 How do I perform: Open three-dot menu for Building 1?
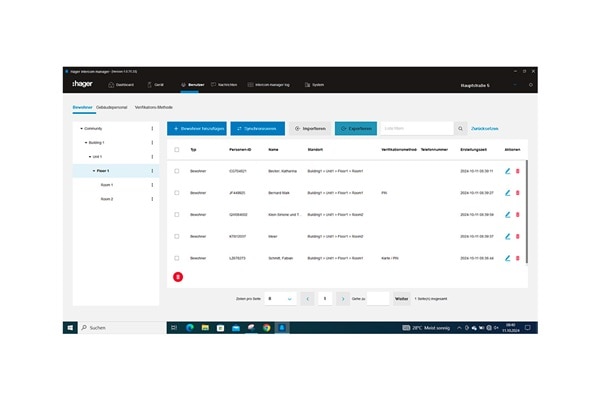pyautogui.click(x=152, y=143)
